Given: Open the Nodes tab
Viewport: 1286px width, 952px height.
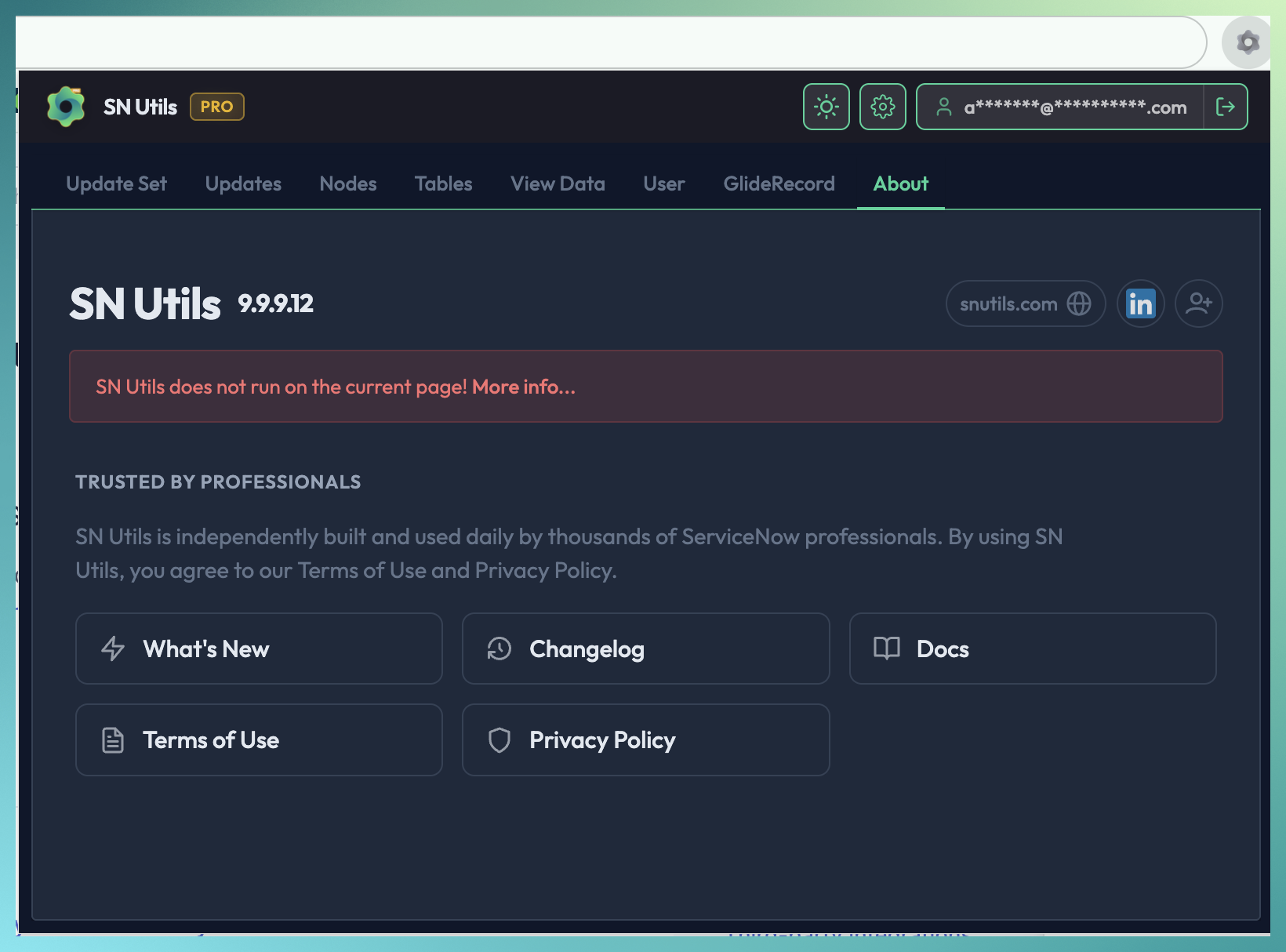Looking at the screenshot, I should click(348, 184).
